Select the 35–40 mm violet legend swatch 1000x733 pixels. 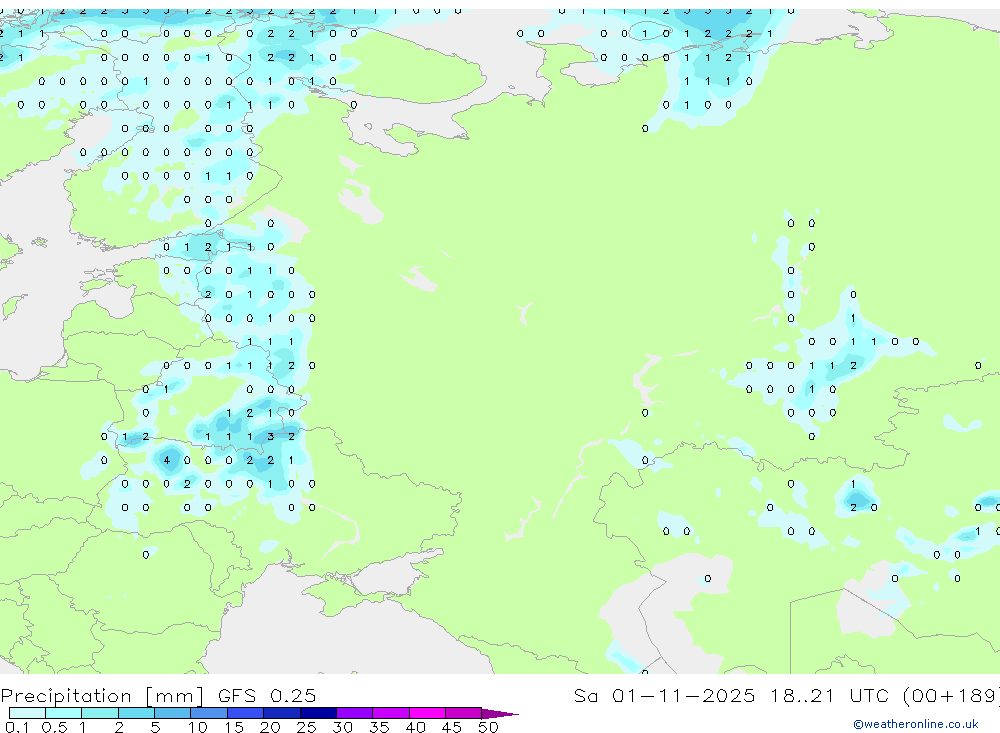point(391,713)
